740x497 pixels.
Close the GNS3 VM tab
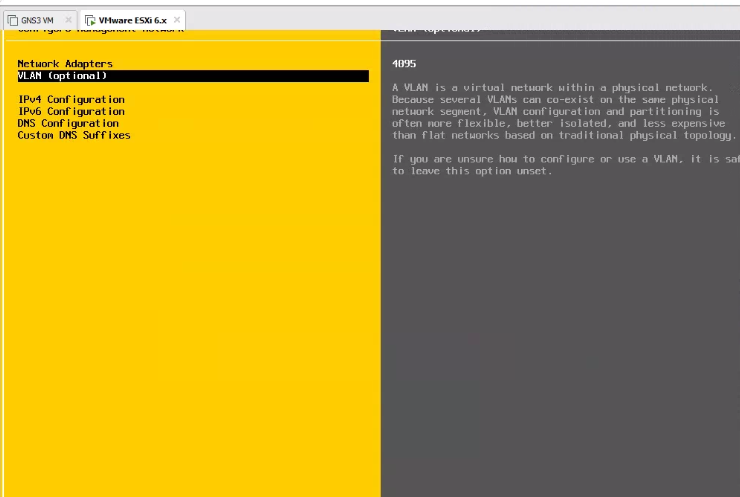[x=68, y=20]
